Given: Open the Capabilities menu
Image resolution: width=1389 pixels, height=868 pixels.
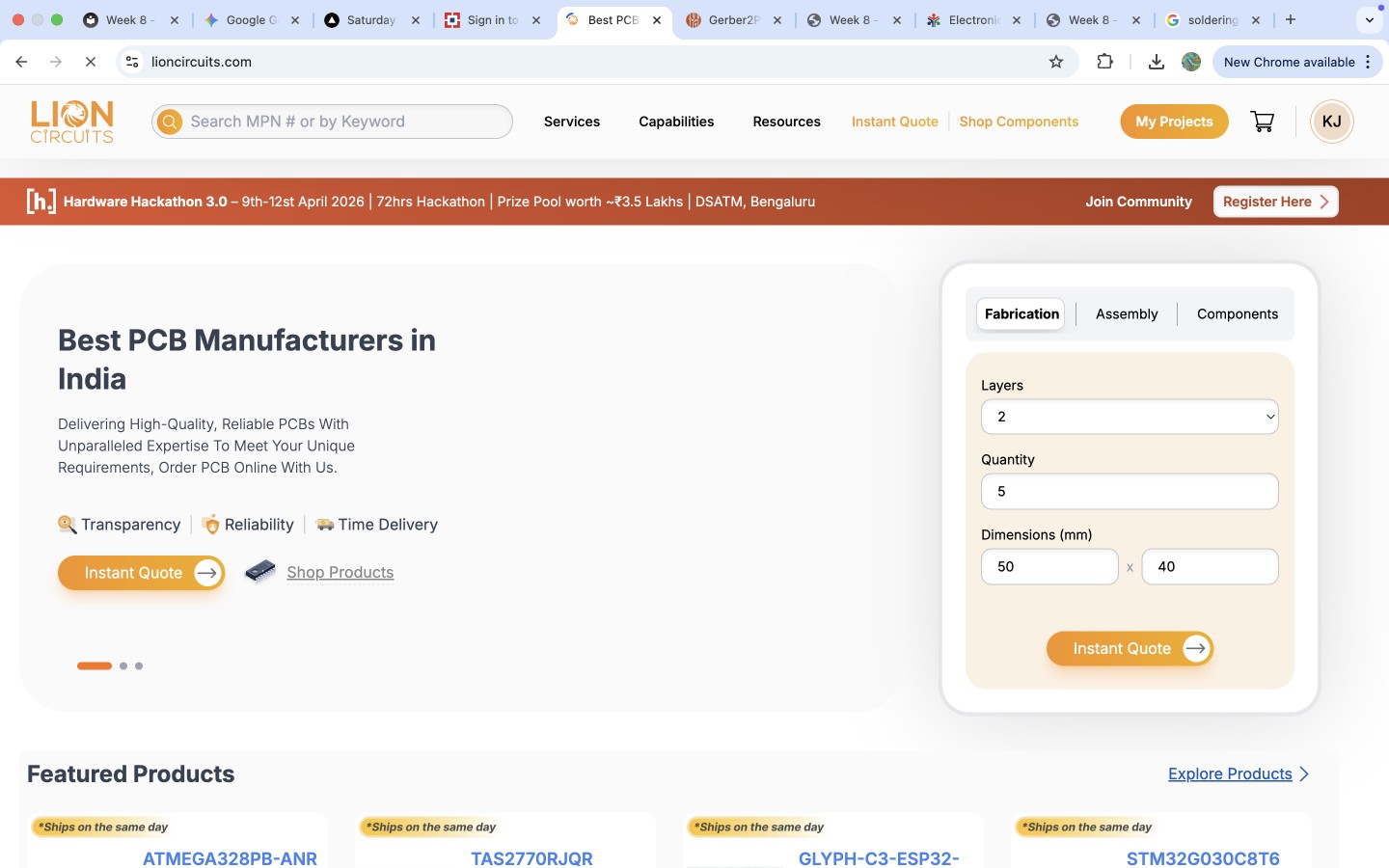Looking at the screenshot, I should click(x=676, y=122).
